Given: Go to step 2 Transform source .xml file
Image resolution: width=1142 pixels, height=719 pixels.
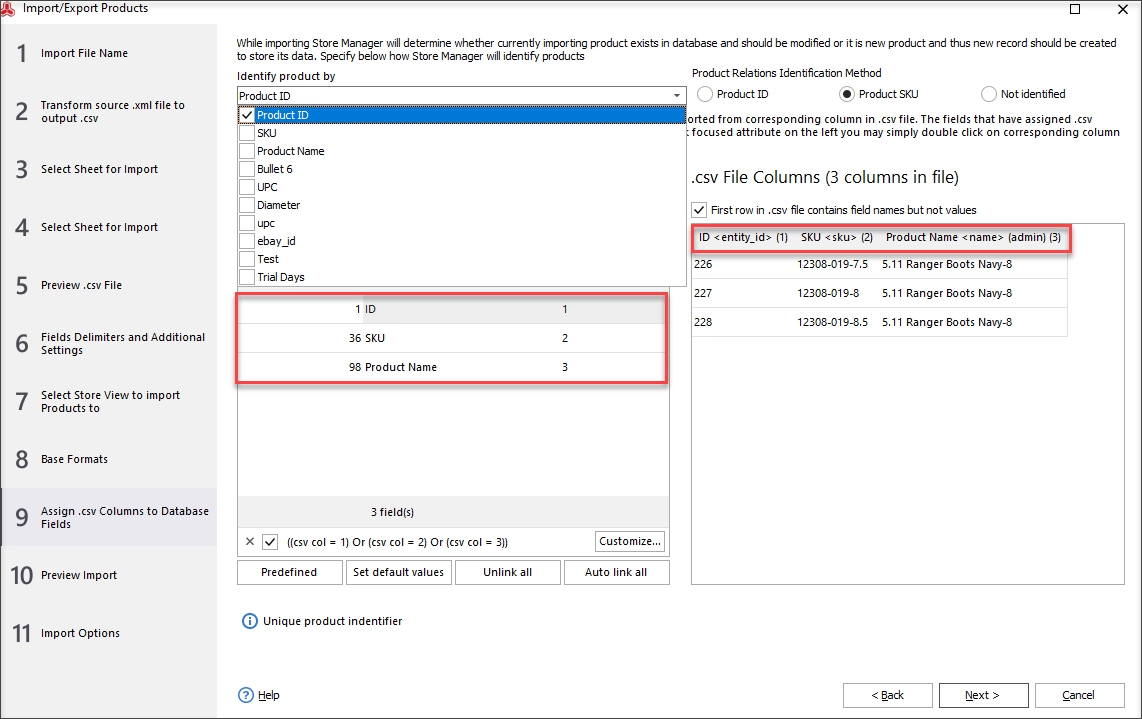Looking at the screenshot, I should click(109, 111).
